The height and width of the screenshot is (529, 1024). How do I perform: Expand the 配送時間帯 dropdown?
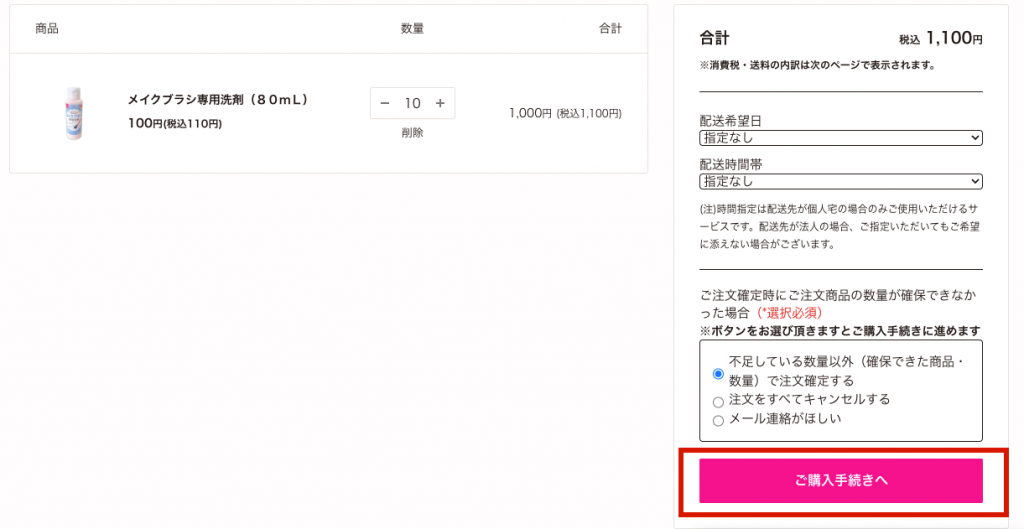click(840, 181)
